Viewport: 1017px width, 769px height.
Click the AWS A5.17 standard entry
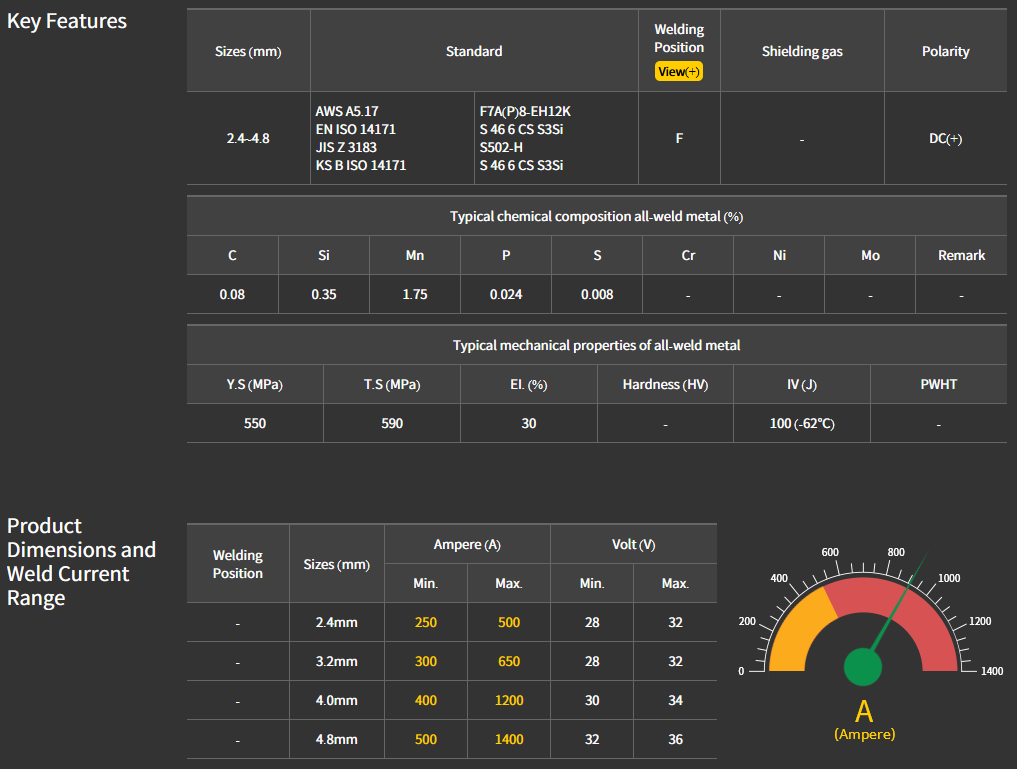click(x=347, y=111)
